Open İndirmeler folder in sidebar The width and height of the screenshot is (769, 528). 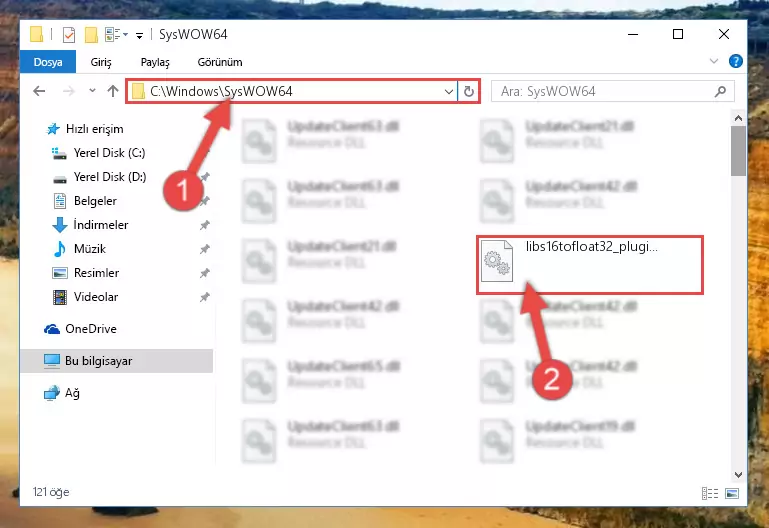(90, 225)
